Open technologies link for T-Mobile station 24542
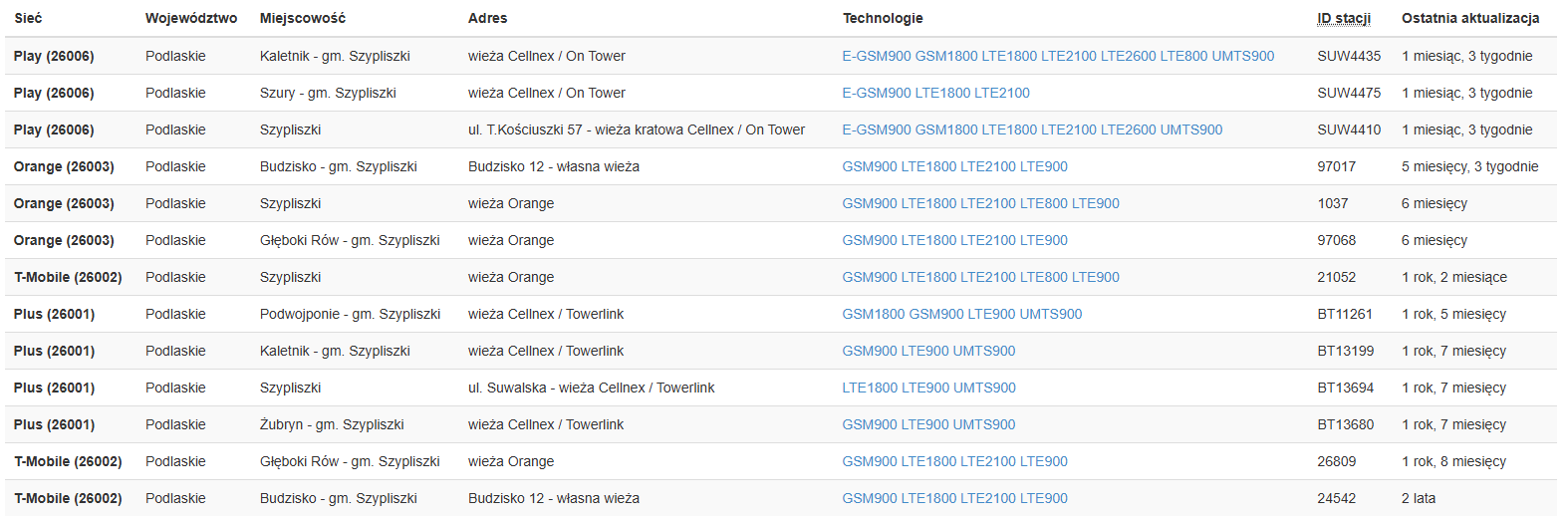The height and width of the screenshot is (520, 1568). (954, 498)
